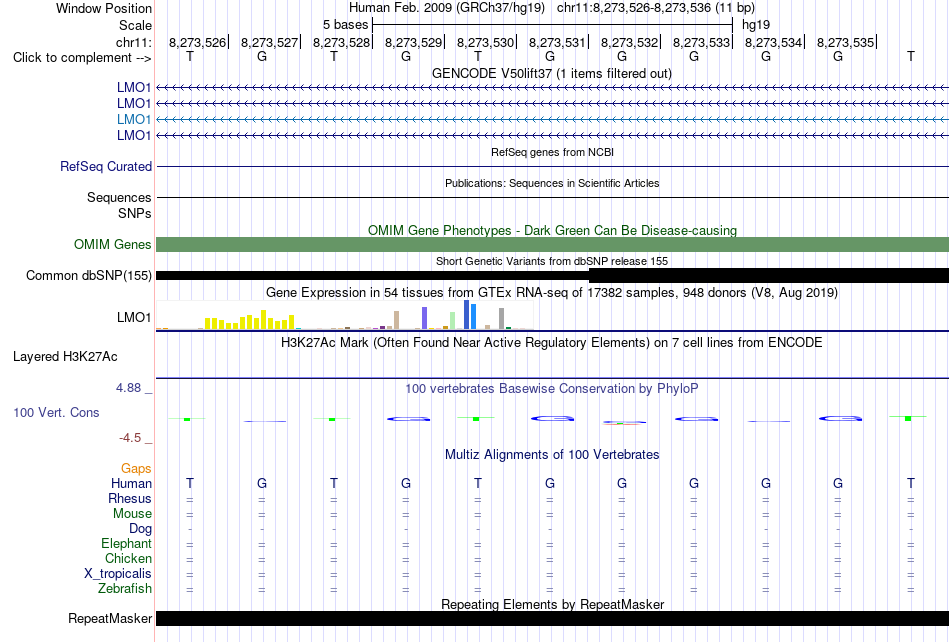Click the Zebrafish alignment row label
This screenshot has height=642, width=950.
pos(125,588)
